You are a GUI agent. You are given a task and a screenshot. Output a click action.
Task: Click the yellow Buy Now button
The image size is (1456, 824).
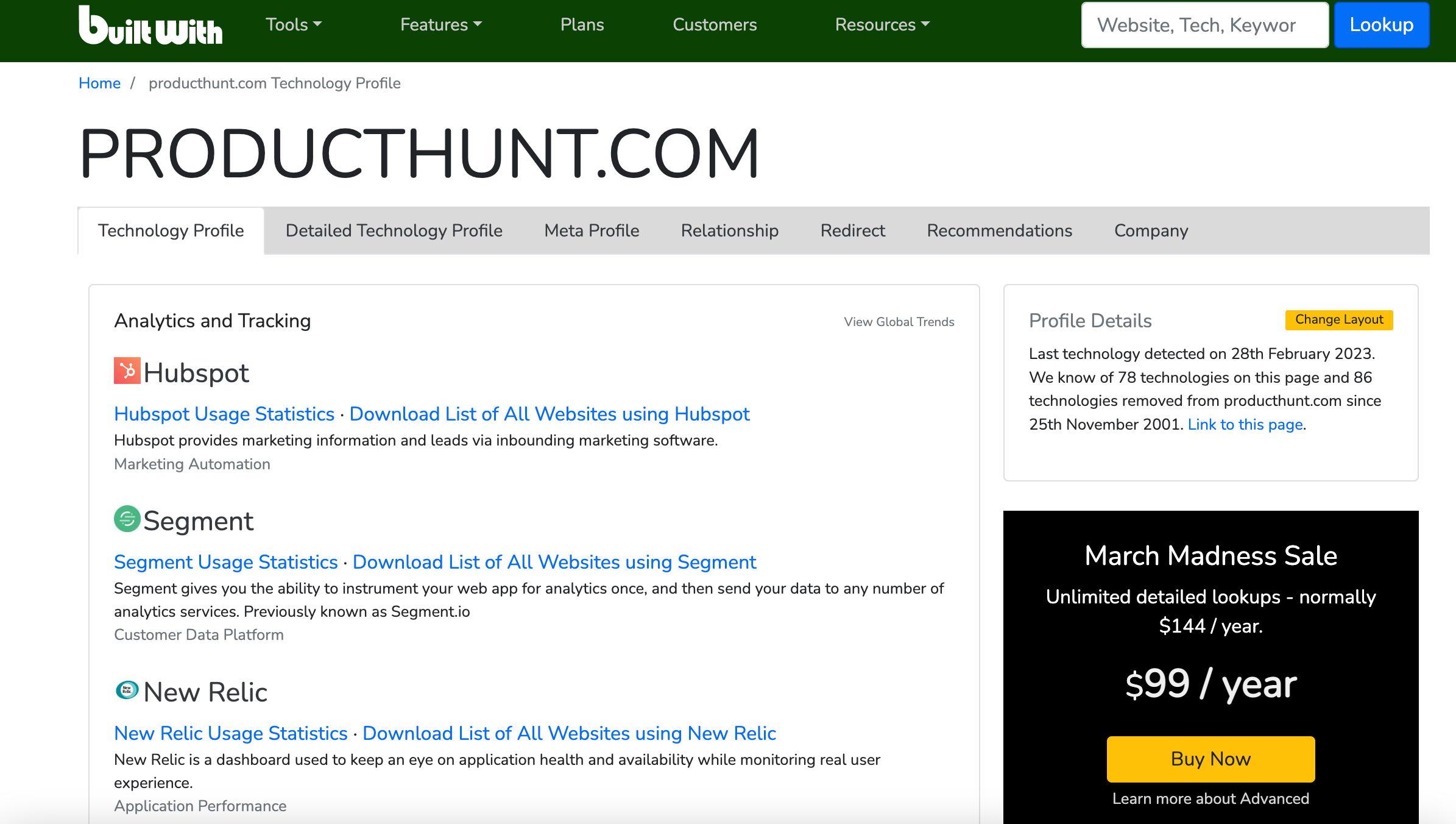pyautogui.click(x=1210, y=759)
